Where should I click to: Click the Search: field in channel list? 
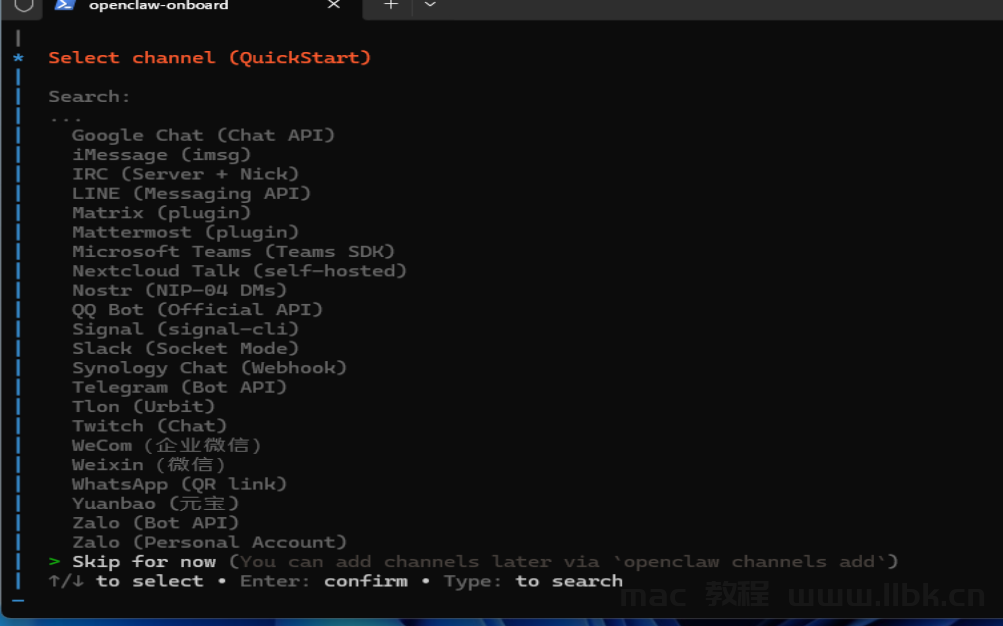coord(90,97)
